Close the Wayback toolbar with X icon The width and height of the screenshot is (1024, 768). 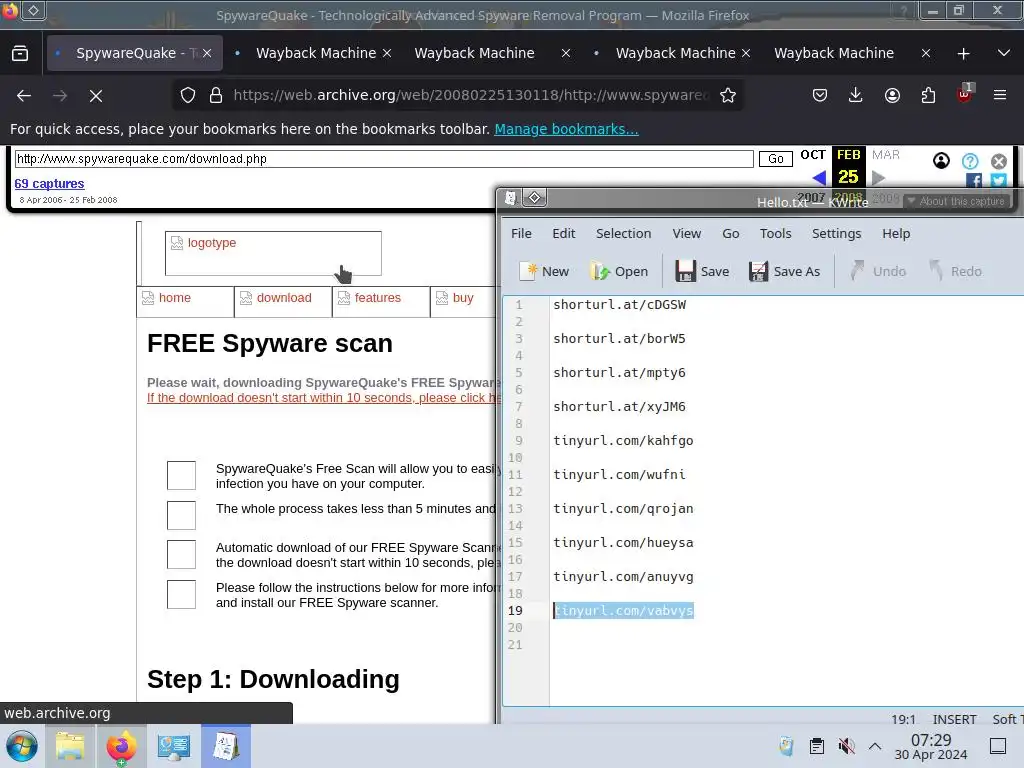(x=999, y=161)
